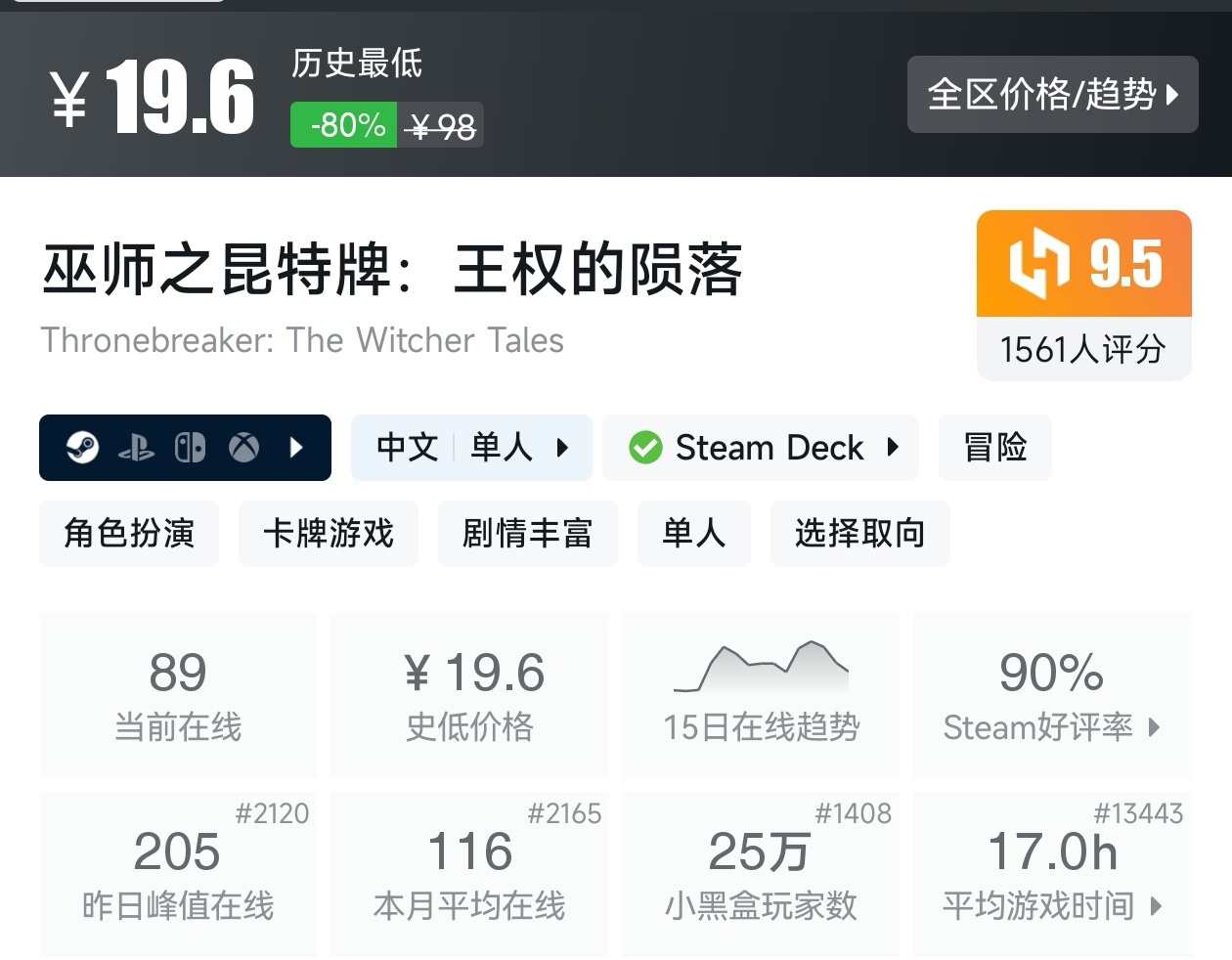
Task: Click the subtitle Thronebreaker: The Witcher Tales
Action: click(x=302, y=340)
